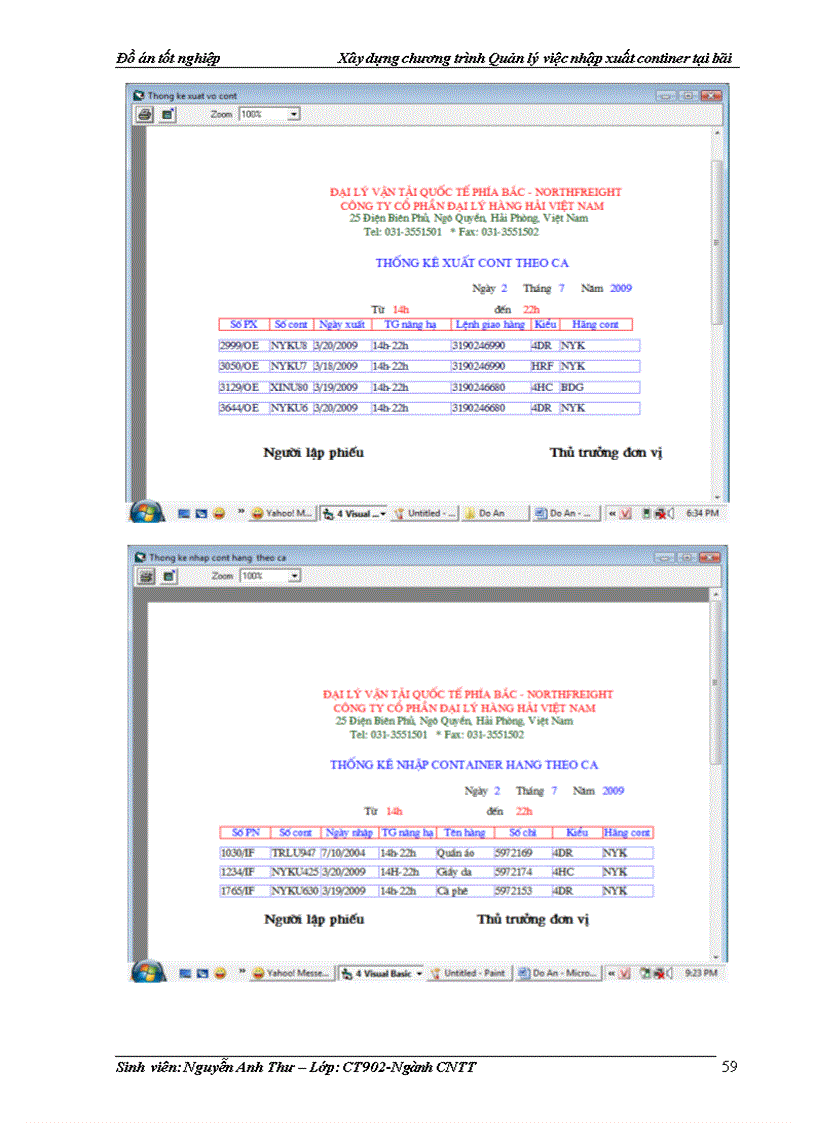Open the Zoom combo in the nhap cont hang window
This screenshot has height=1123, width=816.
pos(291,575)
